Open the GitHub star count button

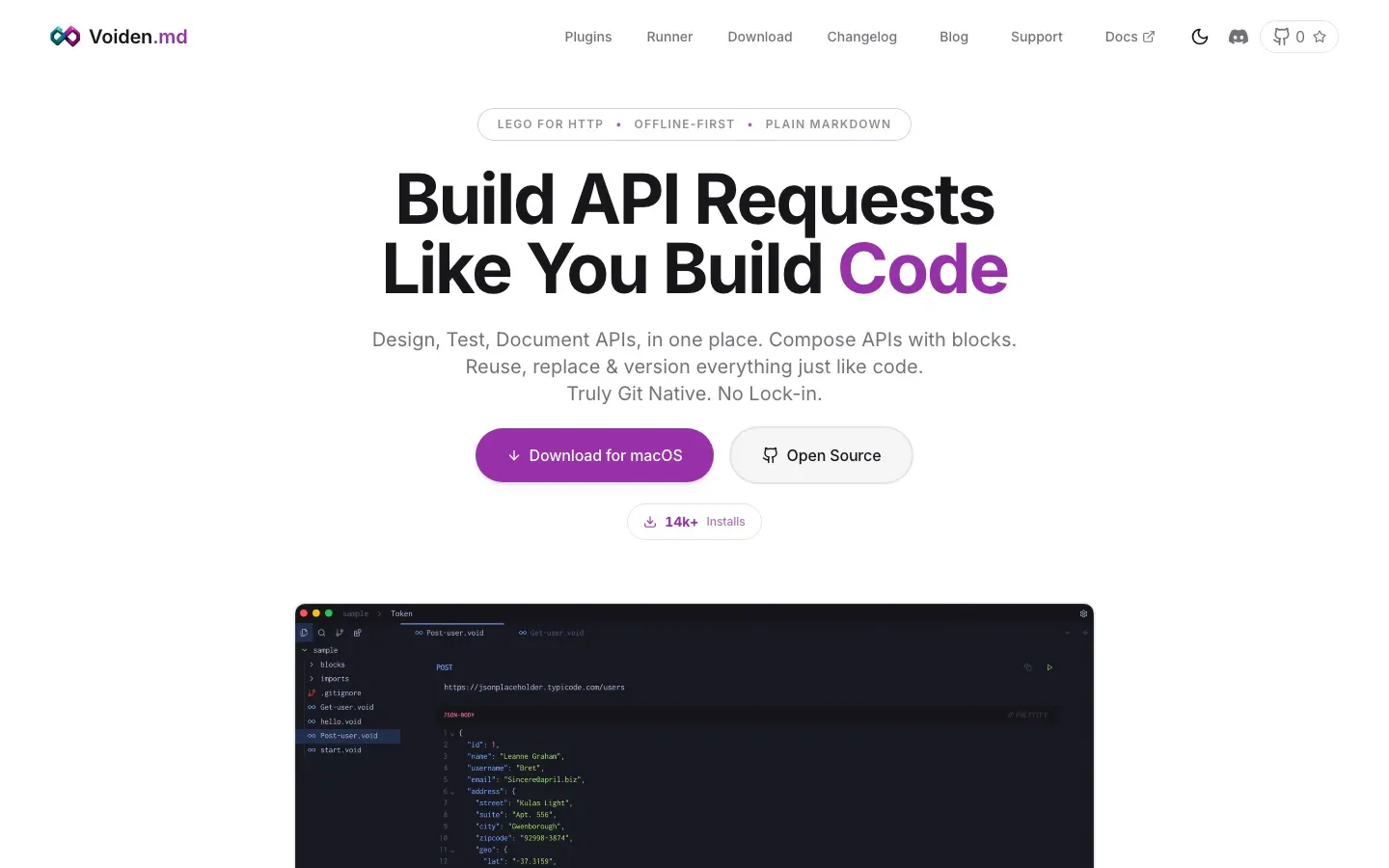pyautogui.click(x=1299, y=37)
